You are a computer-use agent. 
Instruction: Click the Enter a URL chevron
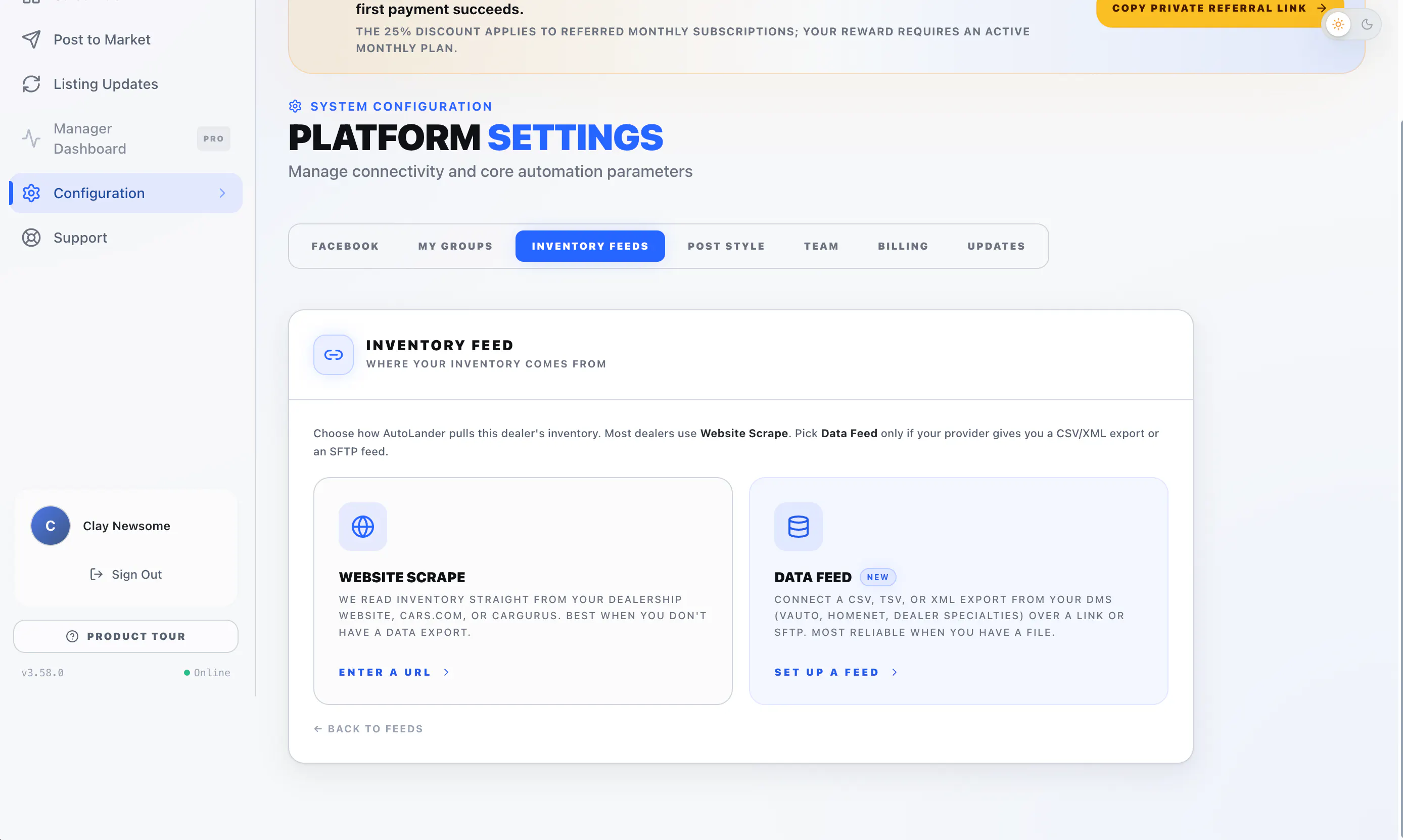pyautogui.click(x=447, y=672)
